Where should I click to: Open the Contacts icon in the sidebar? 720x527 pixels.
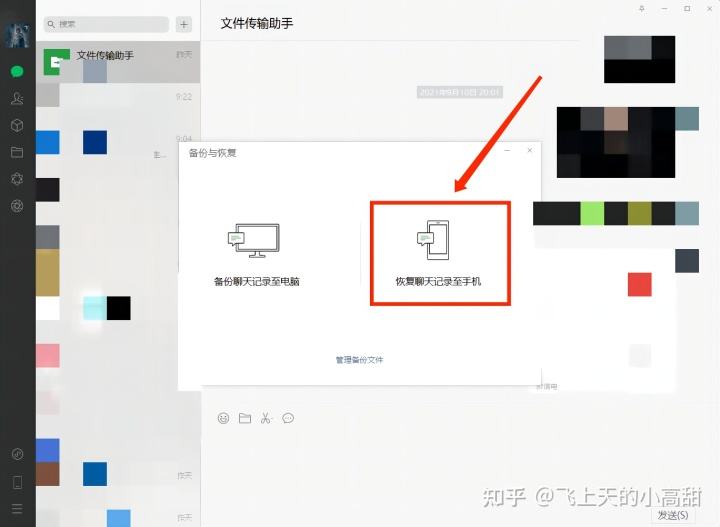click(17, 98)
